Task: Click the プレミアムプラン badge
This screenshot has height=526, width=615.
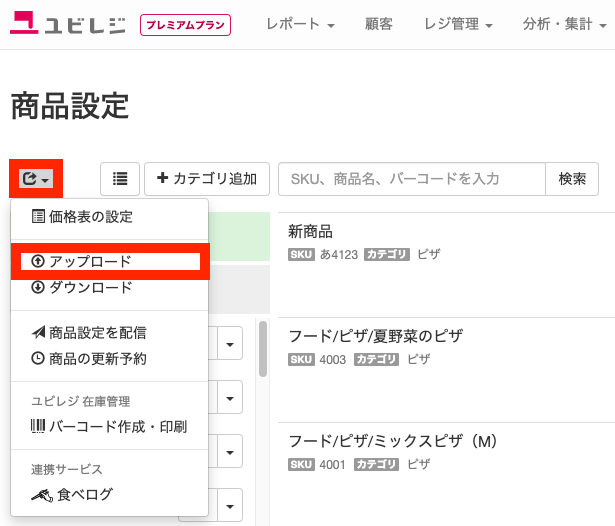Action: tap(185, 25)
